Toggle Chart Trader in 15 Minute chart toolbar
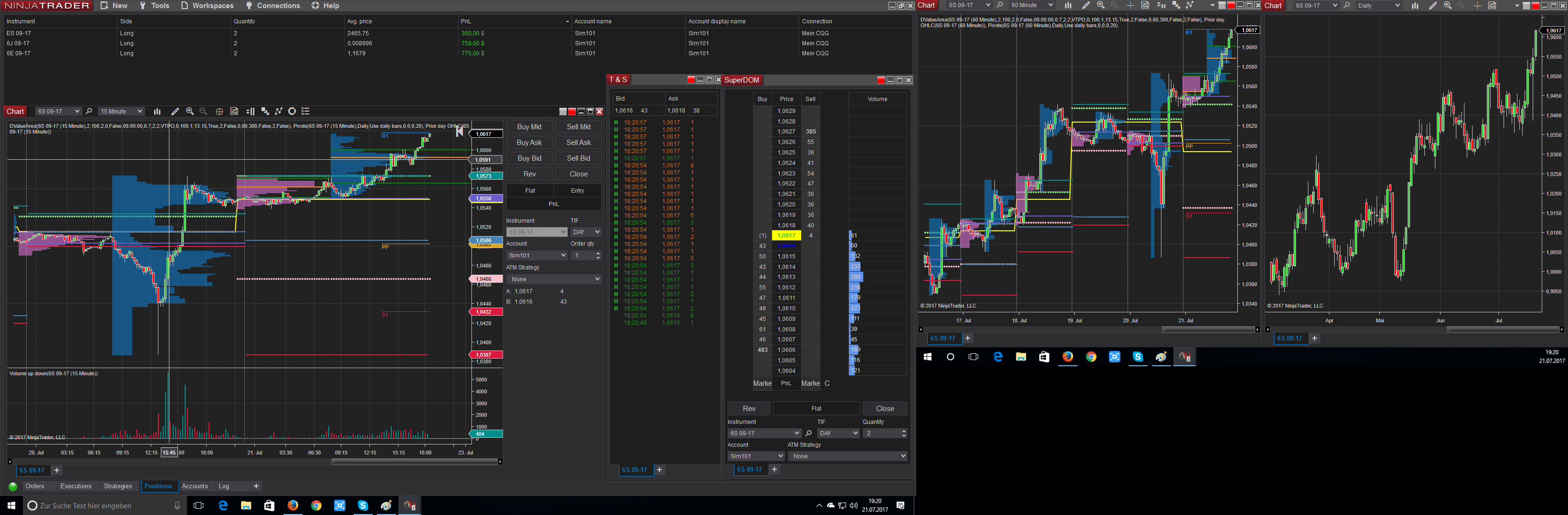Screen dimensions: 1568x515 point(250,111)
